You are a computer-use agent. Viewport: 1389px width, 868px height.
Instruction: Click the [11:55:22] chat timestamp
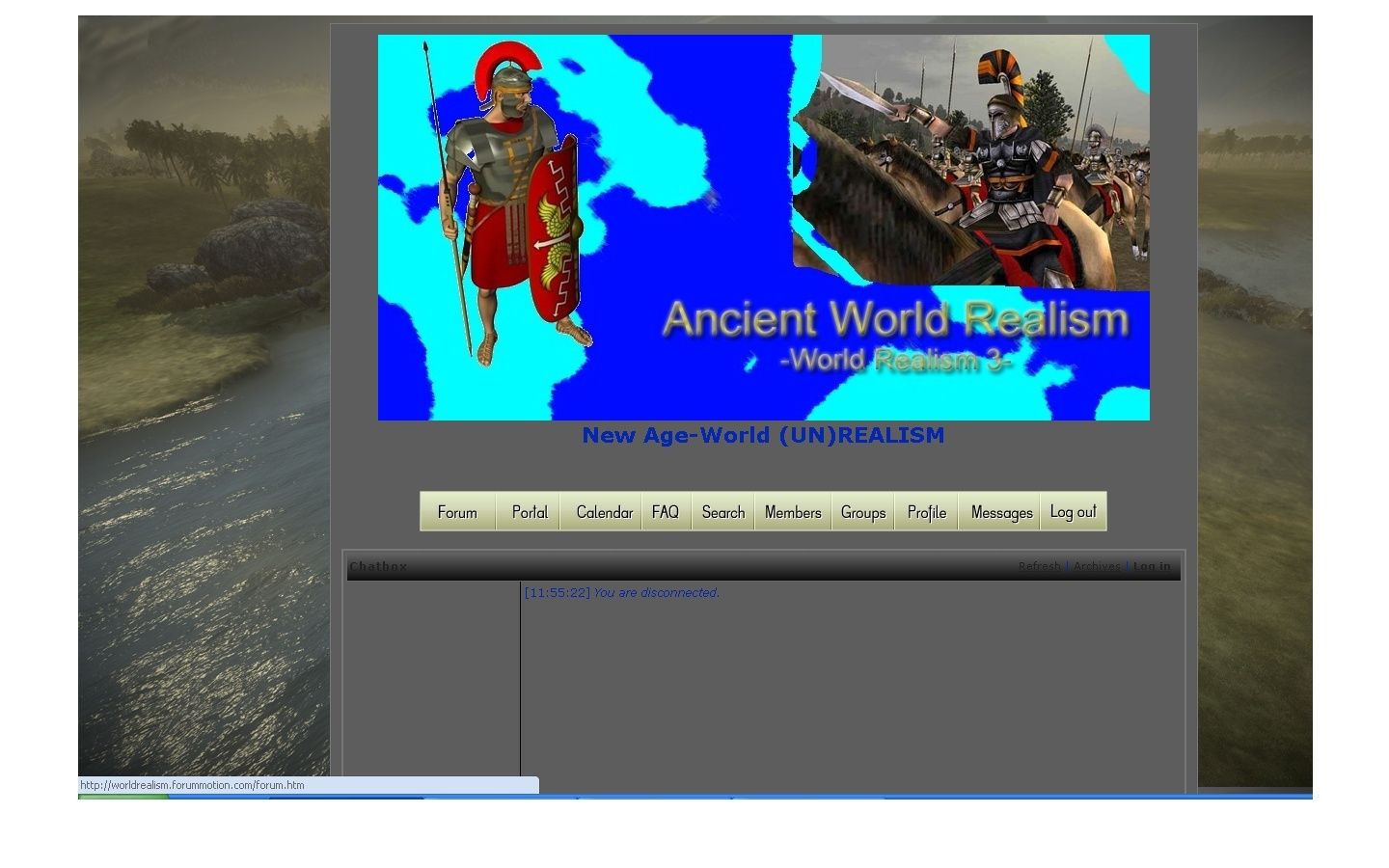click(x=557, y=592)
